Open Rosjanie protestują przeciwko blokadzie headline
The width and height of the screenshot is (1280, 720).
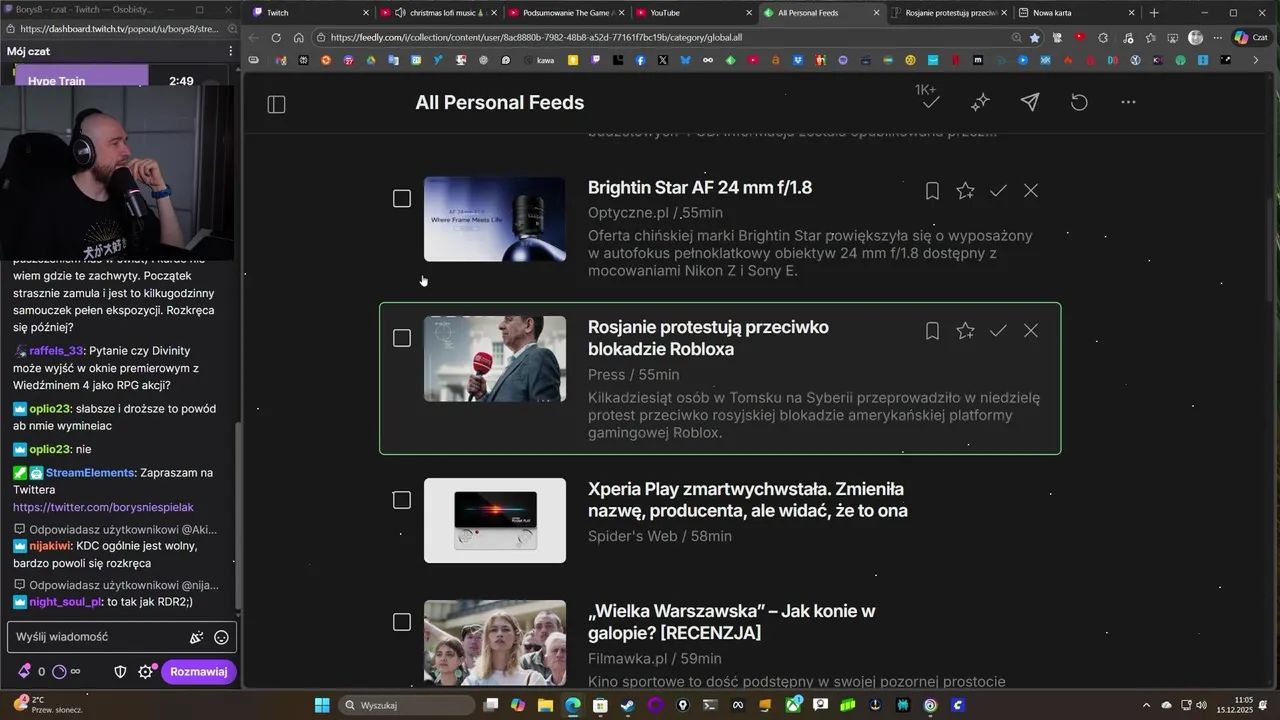pos(708,338)
